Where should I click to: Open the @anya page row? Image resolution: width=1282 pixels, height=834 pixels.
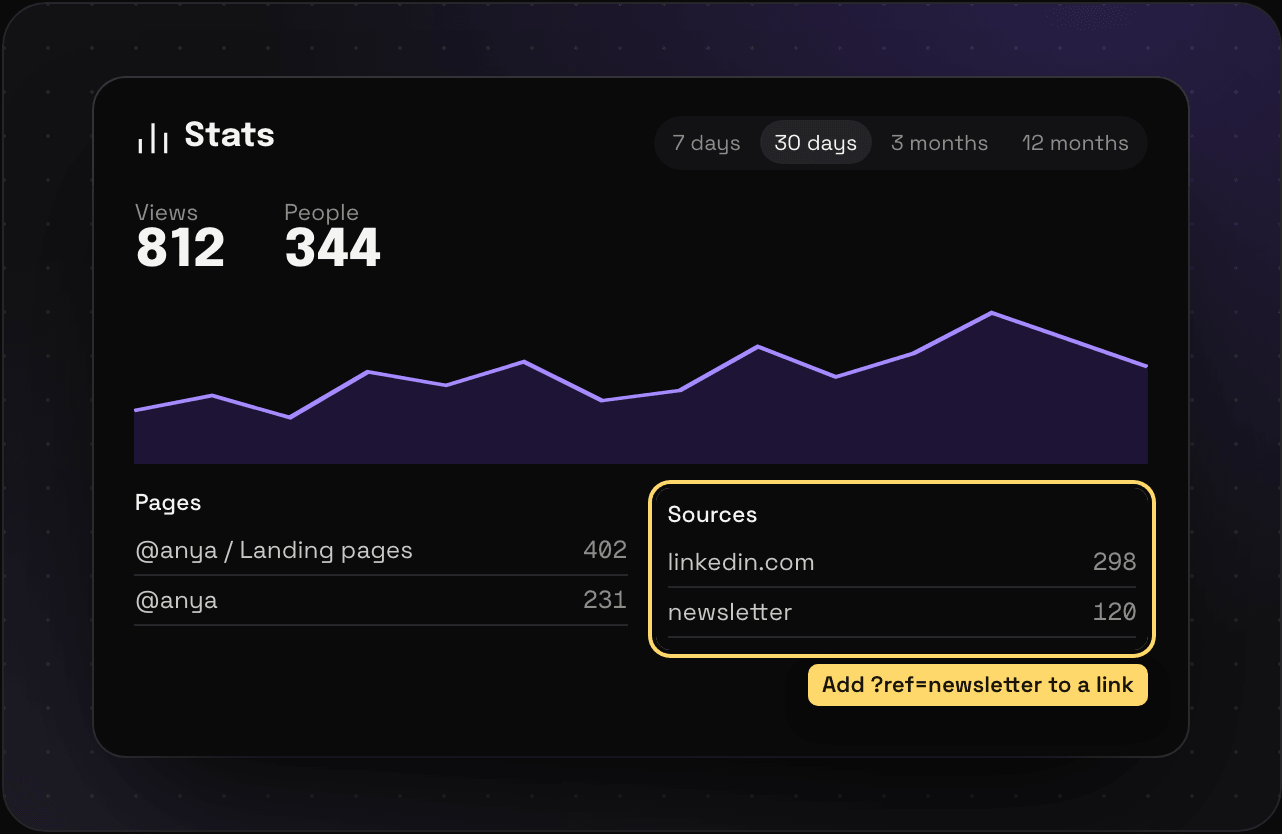381,601
